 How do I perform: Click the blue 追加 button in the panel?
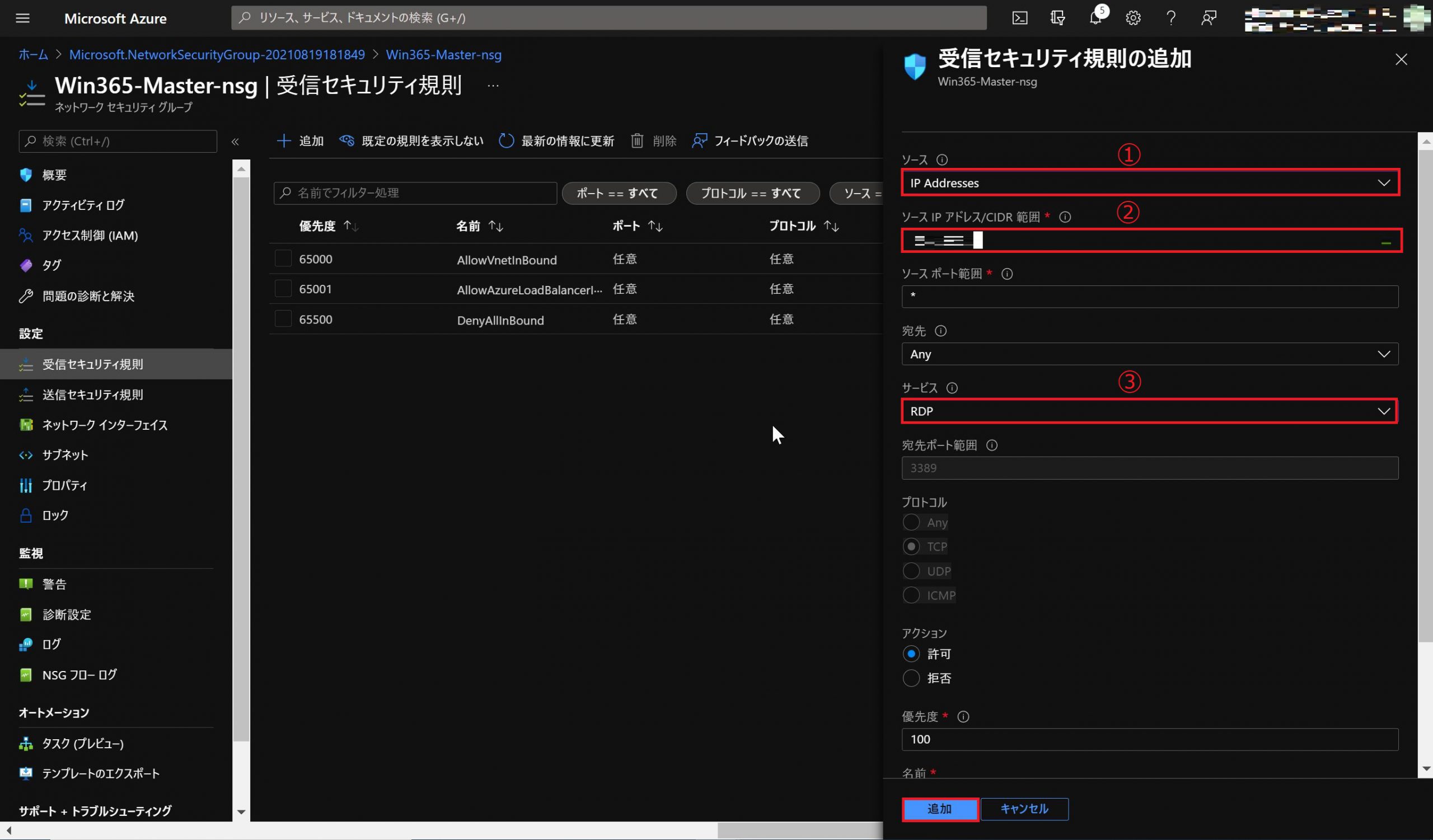(939, 809)
